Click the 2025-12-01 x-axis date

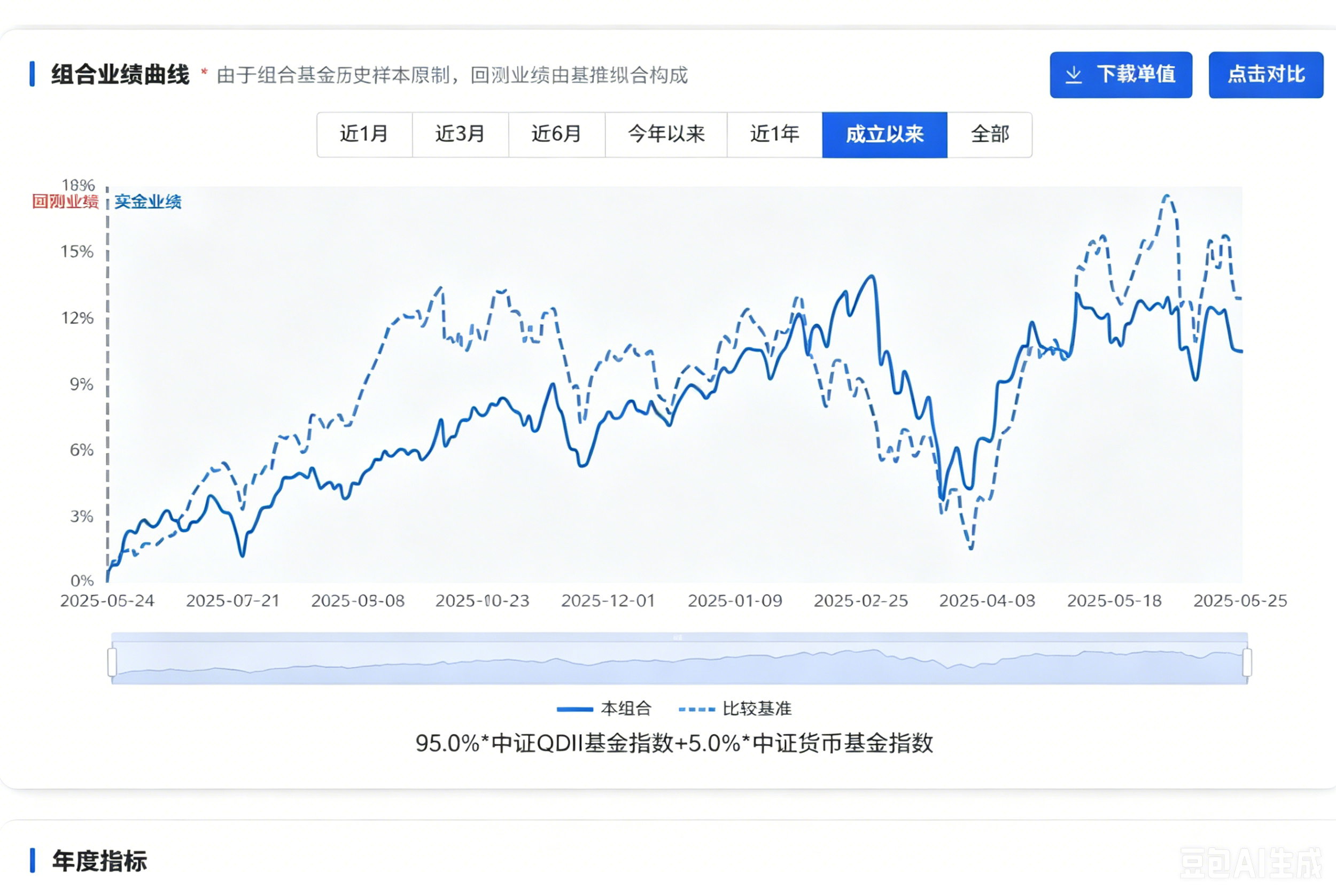click(608, 601)
